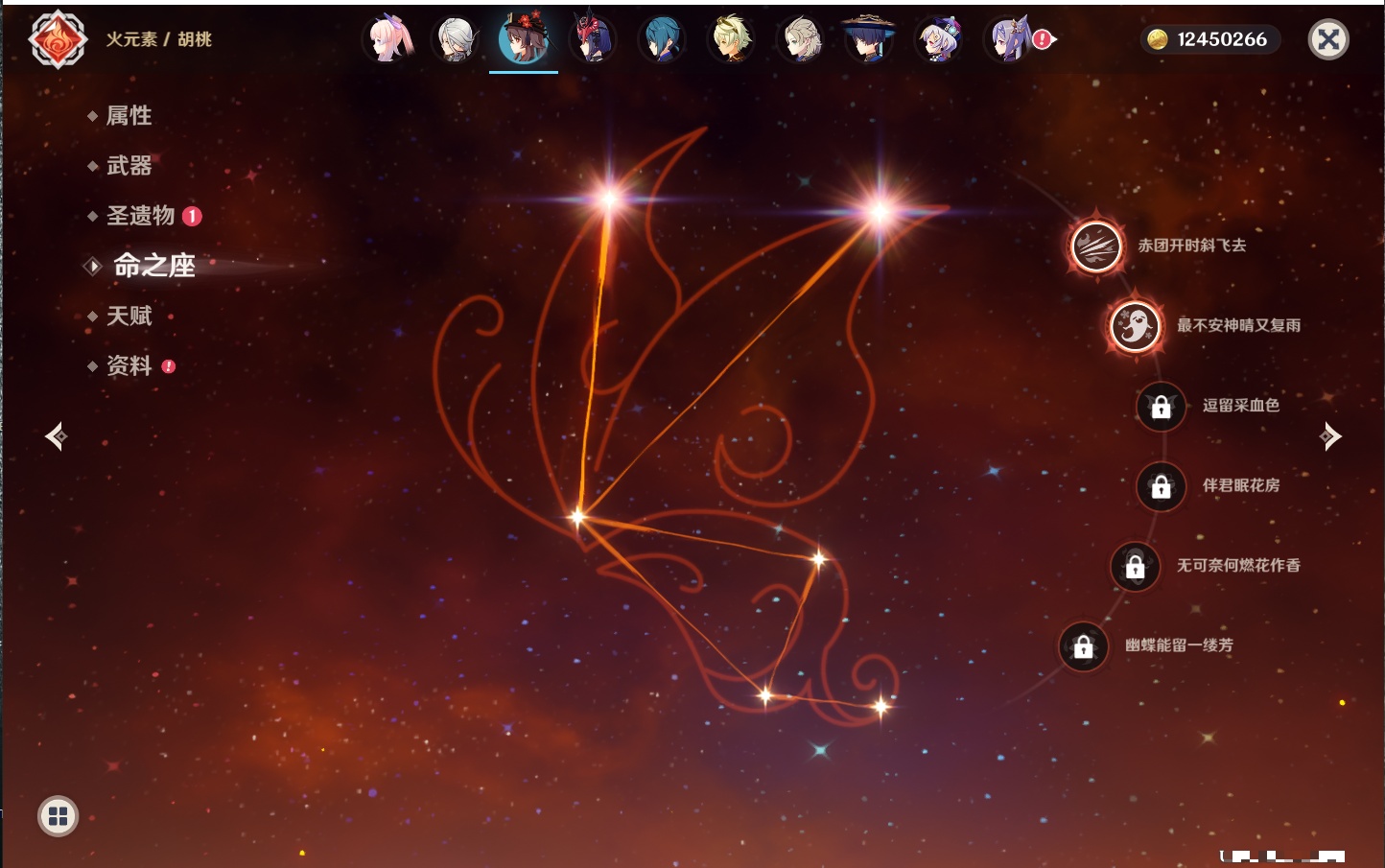The image size is (1385, 868).
Task: Click the butterfly body center star
Action: [x=577, y=517]
